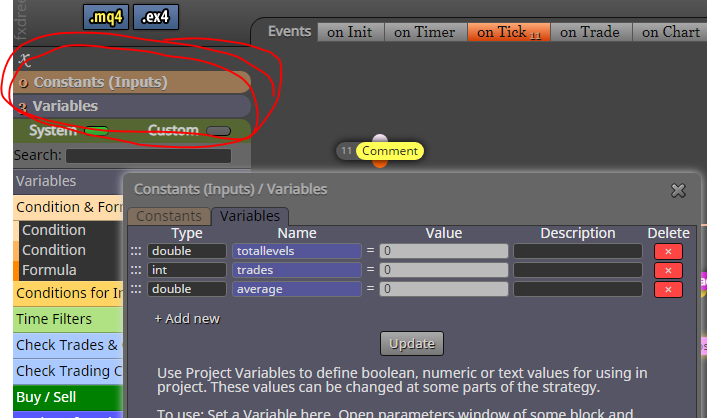Open type dropdown for totallevels

pyautogui.click(x=187, y=251)
